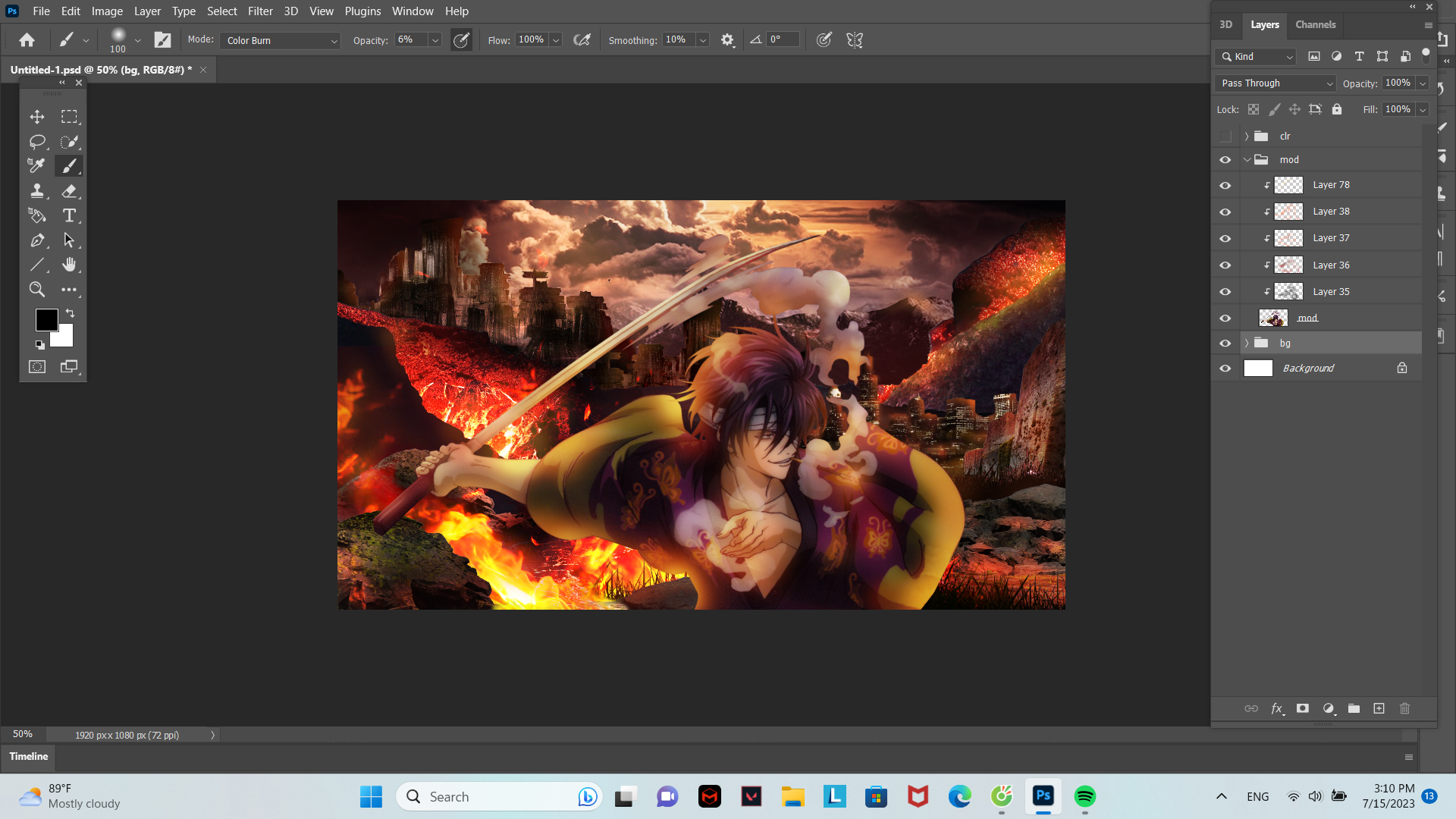The width and height of the screenshot is (1456, 819).
Task: Show the hidden clr group
Action: coord(1225,136)
